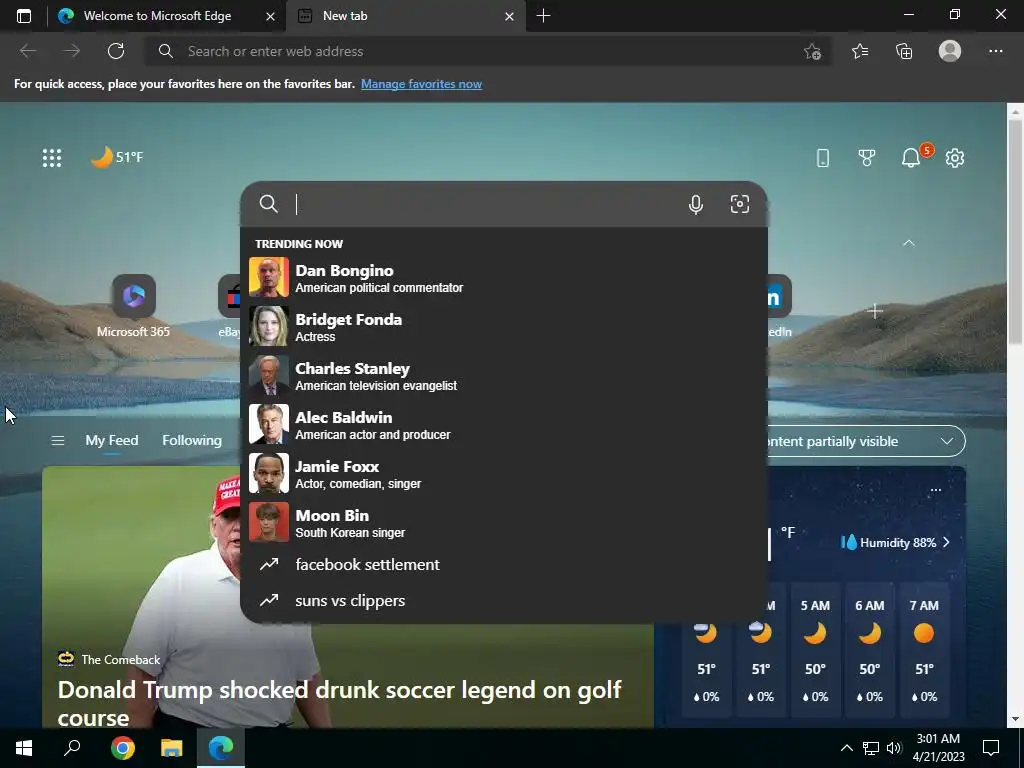Screen dimensions: 1024x768
Task: Add a new quick link with plus icon
Action: (x=875, y=311)
